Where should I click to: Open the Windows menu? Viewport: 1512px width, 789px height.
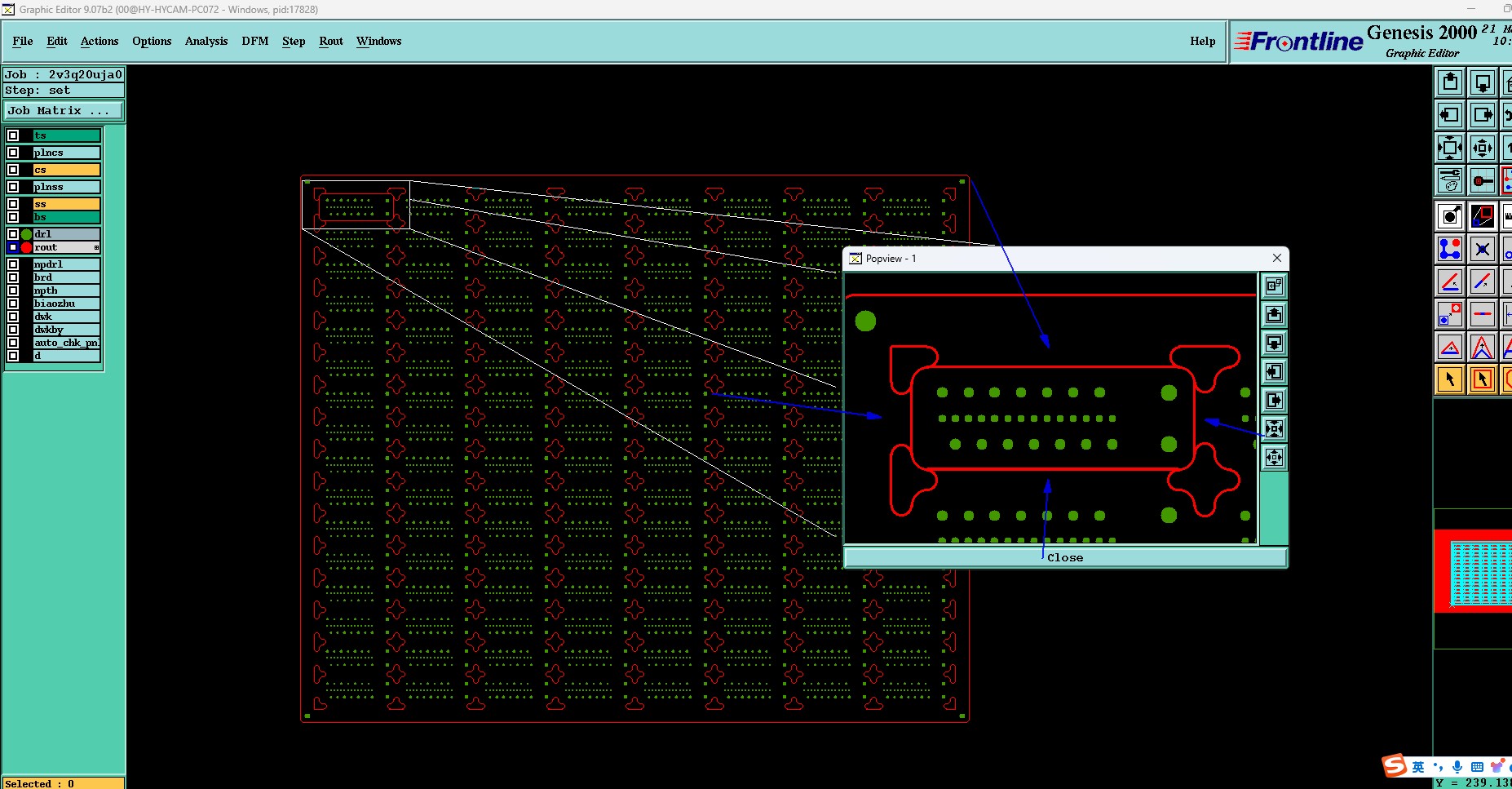pyautogui.click(x=379, y=41)
